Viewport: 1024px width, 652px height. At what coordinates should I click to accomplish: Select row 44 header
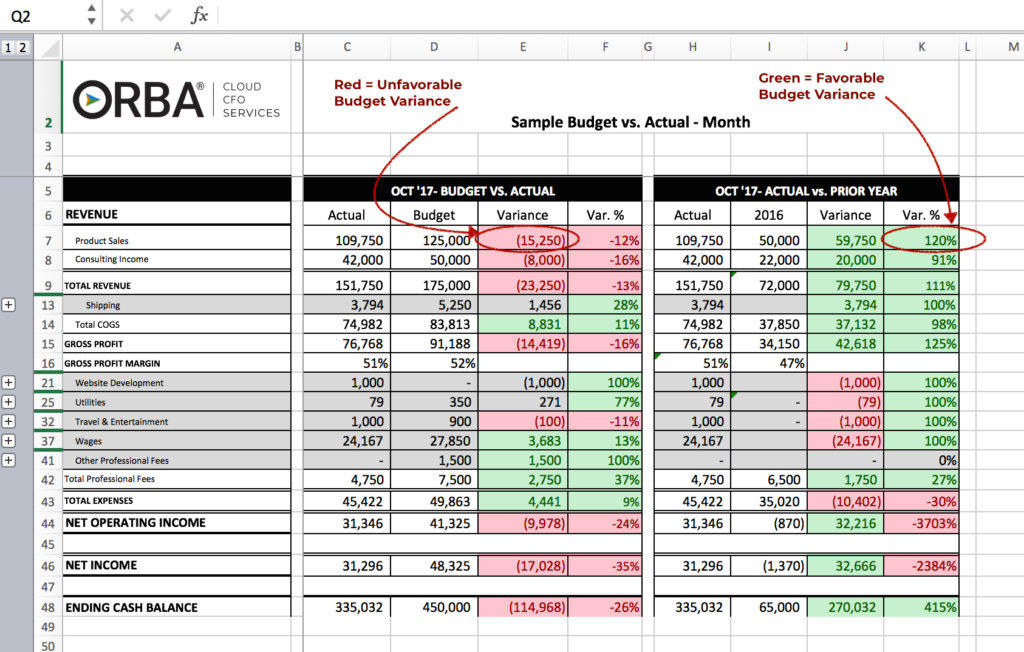tap(47, 521)
